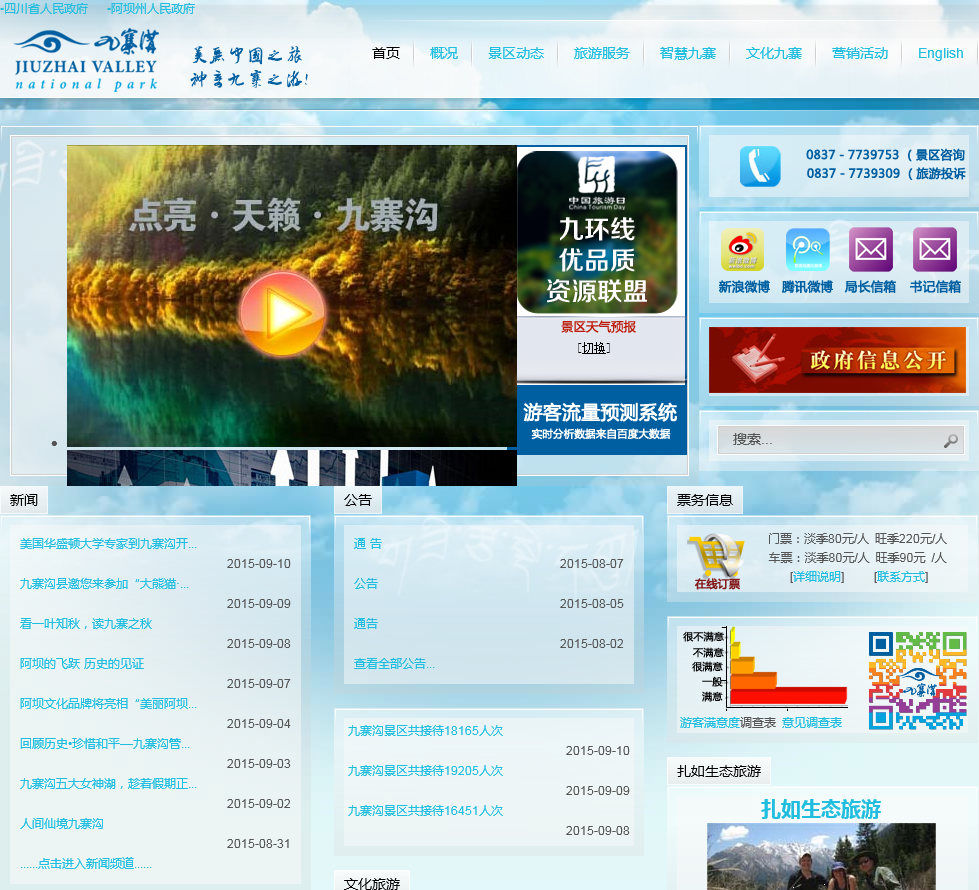This screenshot has height=890, width=979.
Task: Click the 扎如生态旅游 photo thumbnail
Action: click(x=821, y=856)
